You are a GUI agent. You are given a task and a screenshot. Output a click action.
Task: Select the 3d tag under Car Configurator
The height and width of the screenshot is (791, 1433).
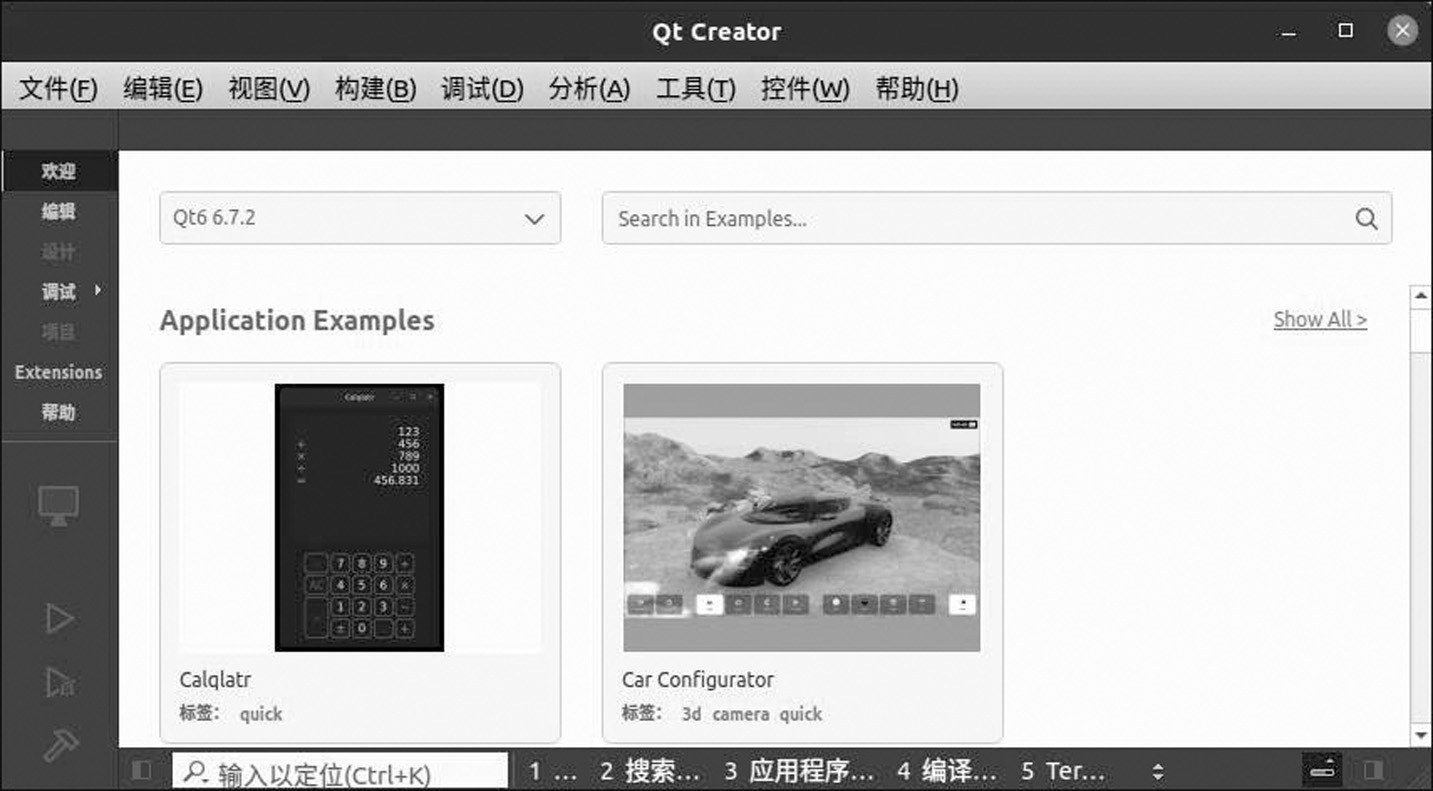(x=691, y=714)
